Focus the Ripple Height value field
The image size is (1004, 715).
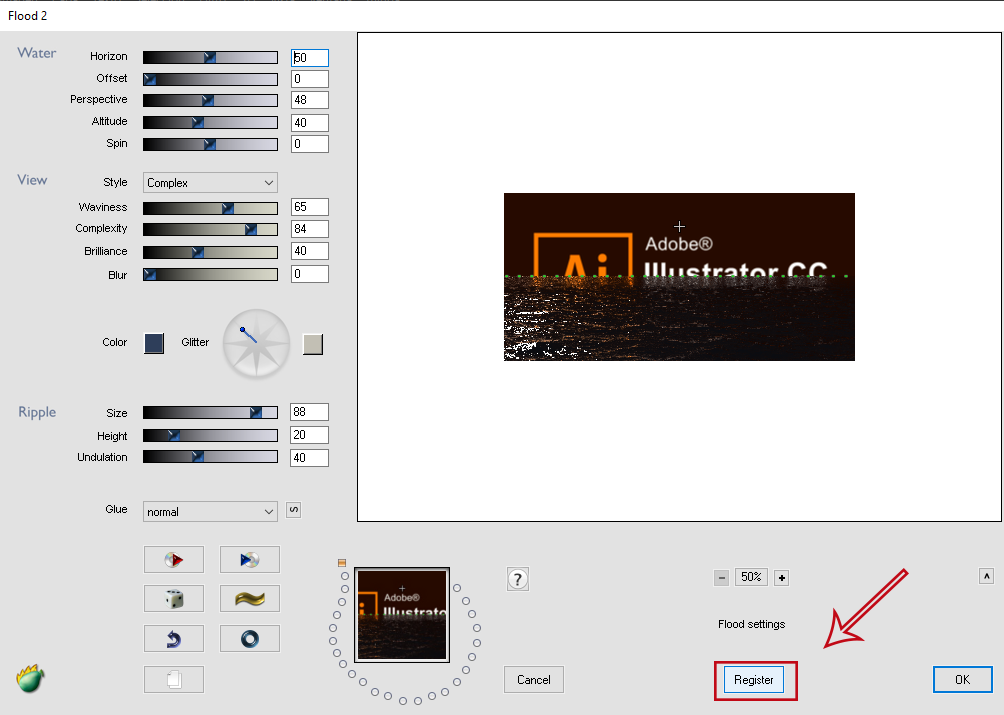pyautogui.click(x=309, y=435)
